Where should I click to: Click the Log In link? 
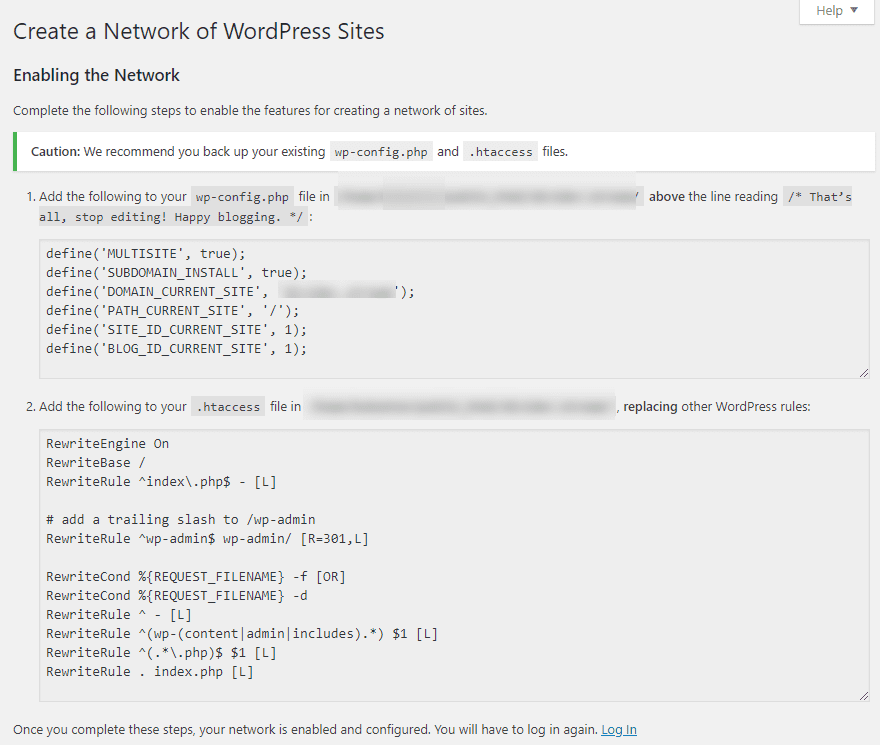pos(619,729)
